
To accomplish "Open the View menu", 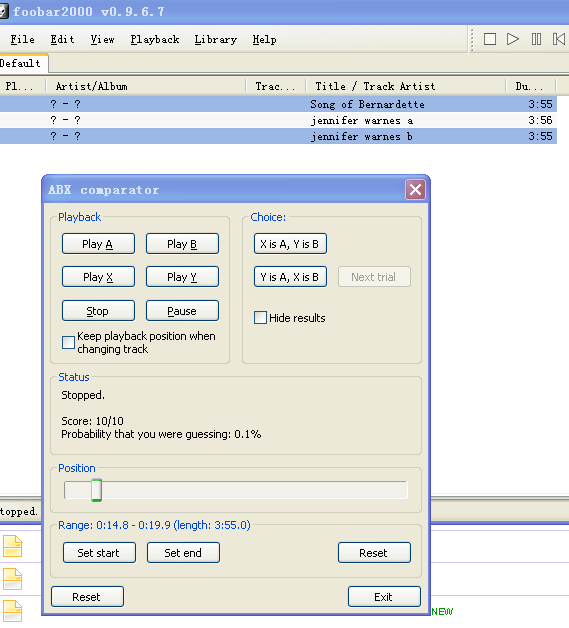I will 103,39.
